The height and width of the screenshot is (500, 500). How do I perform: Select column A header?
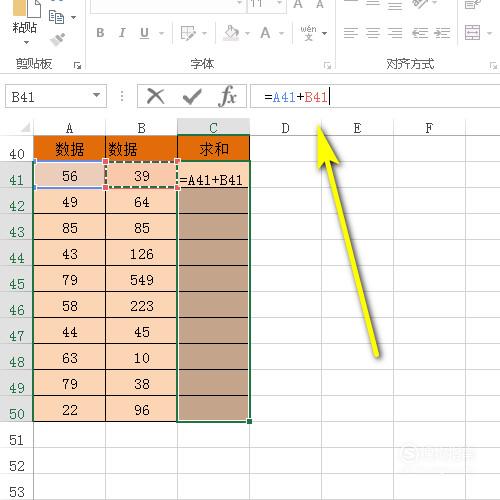coord(69,128)
